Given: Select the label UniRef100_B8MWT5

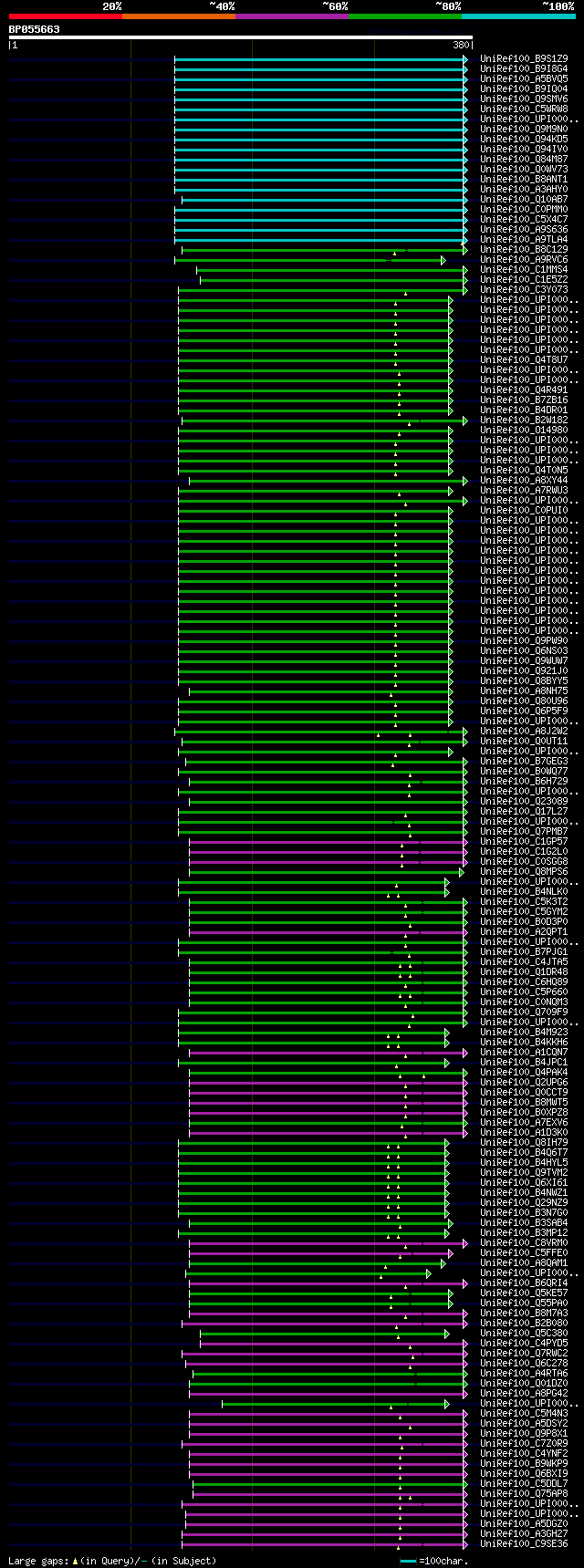Looking at the screenshot, I should [x=524, y=1102].
